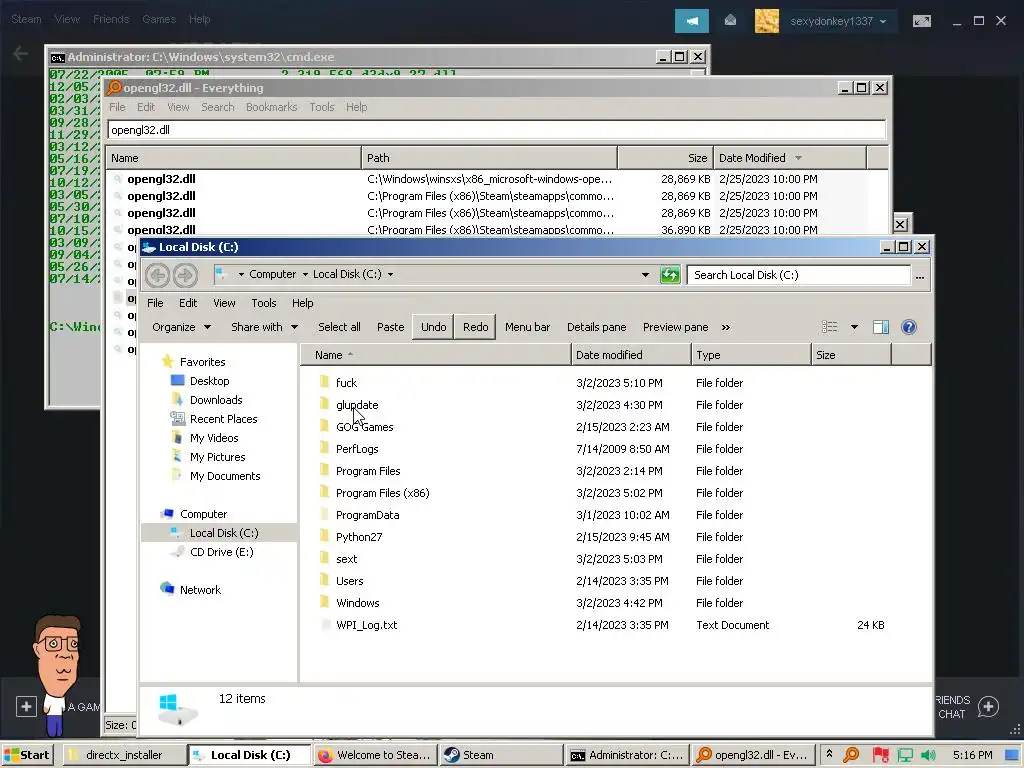Viewport: 1024px width, 768px height.
Task: Go forward in Local Disk explorer
Action: coord(185,275)
